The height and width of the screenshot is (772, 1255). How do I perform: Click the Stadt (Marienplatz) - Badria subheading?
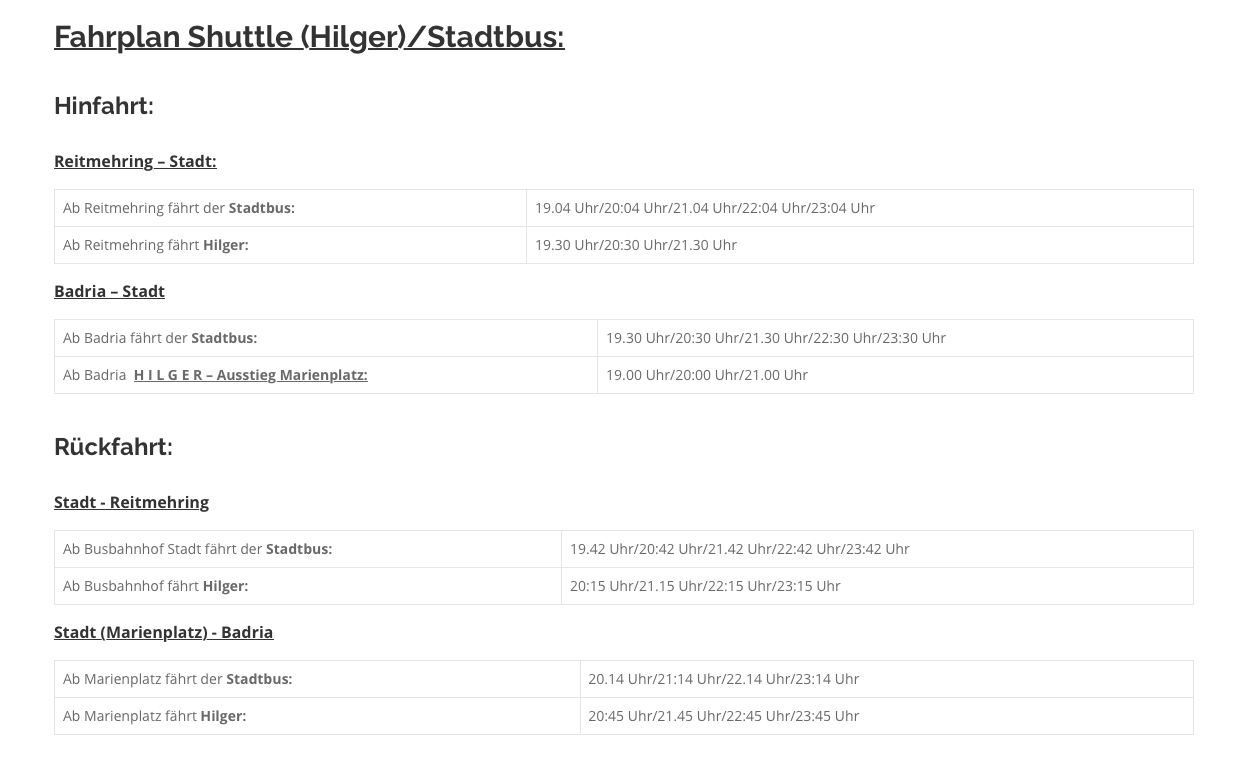click(163, 632)
